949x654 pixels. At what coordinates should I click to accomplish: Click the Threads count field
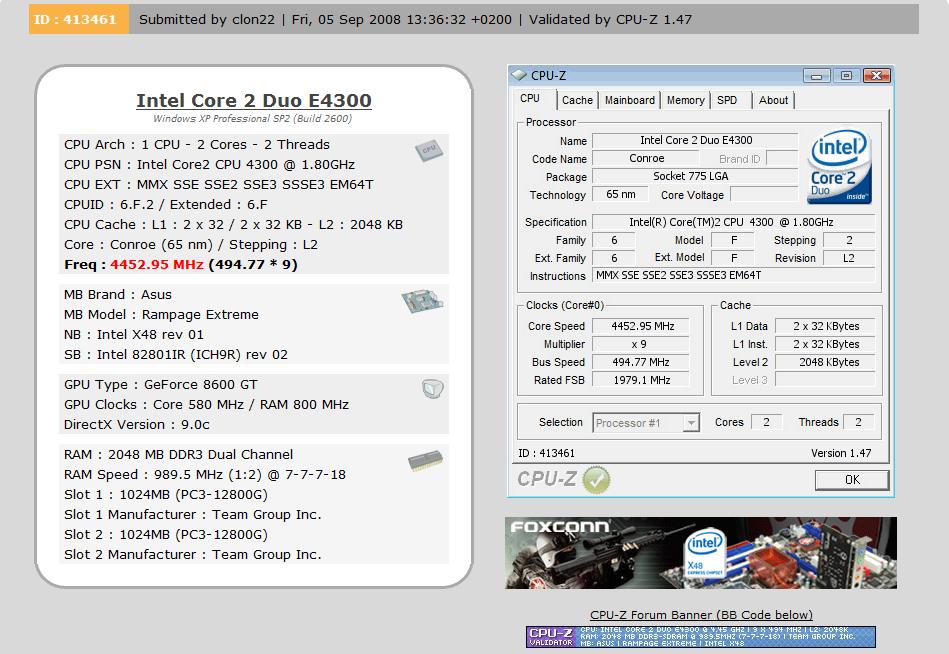coord(858,422)
